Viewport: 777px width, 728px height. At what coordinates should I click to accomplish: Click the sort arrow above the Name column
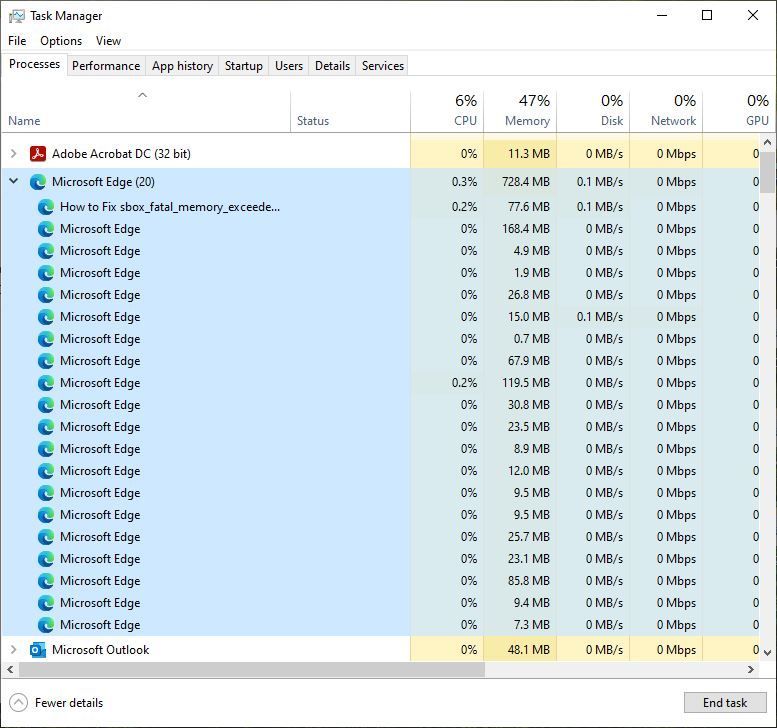143,95
